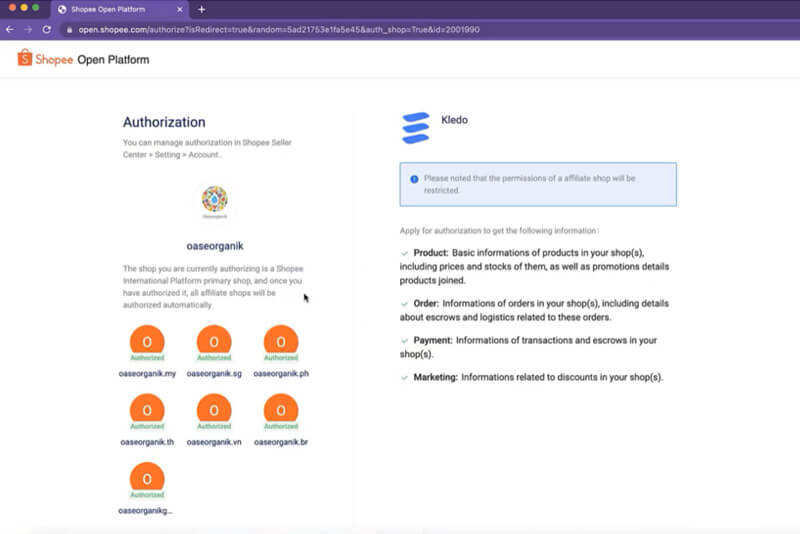Close the Shopee Open Platform tab

pyautogui.click(x=180, y=9)
